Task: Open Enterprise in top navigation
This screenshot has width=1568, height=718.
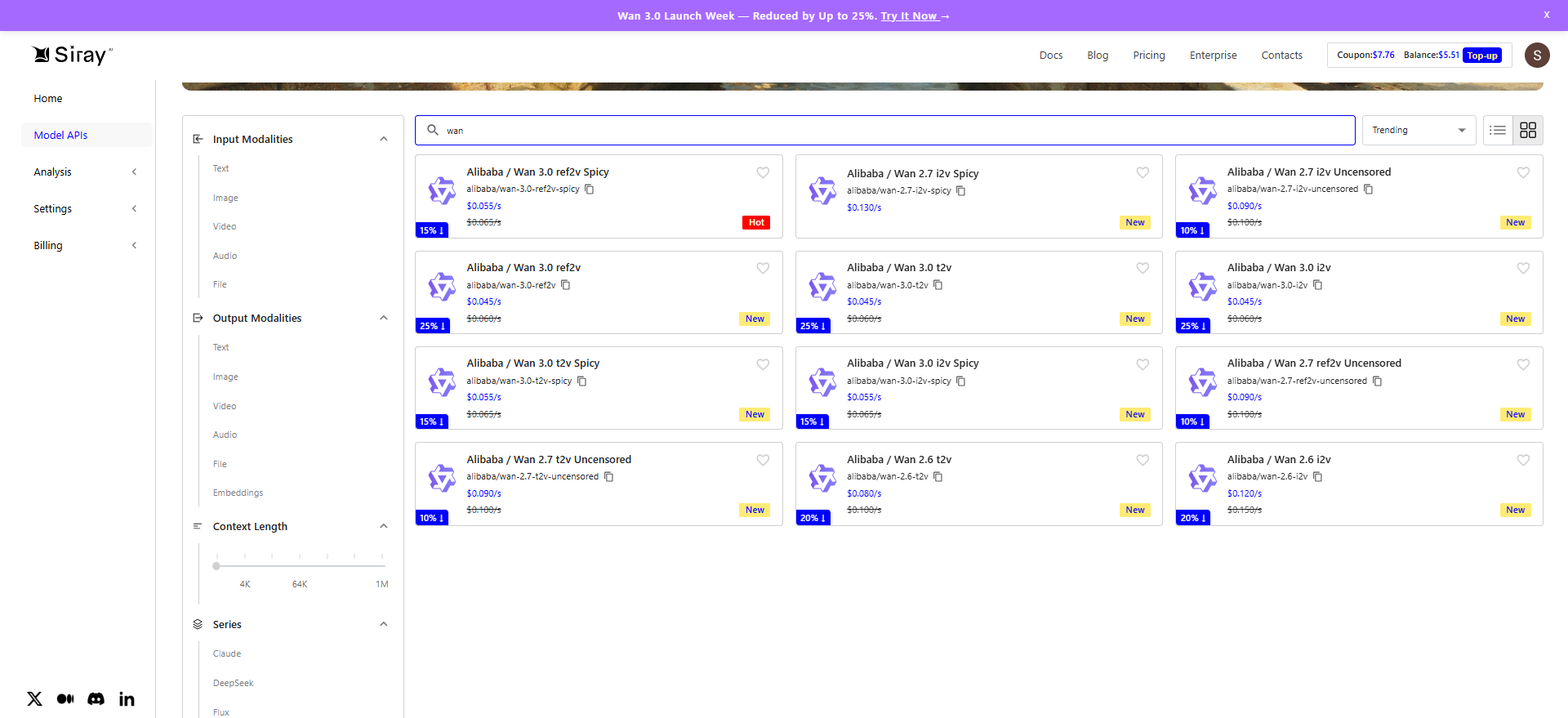Action: point(1213,55)
